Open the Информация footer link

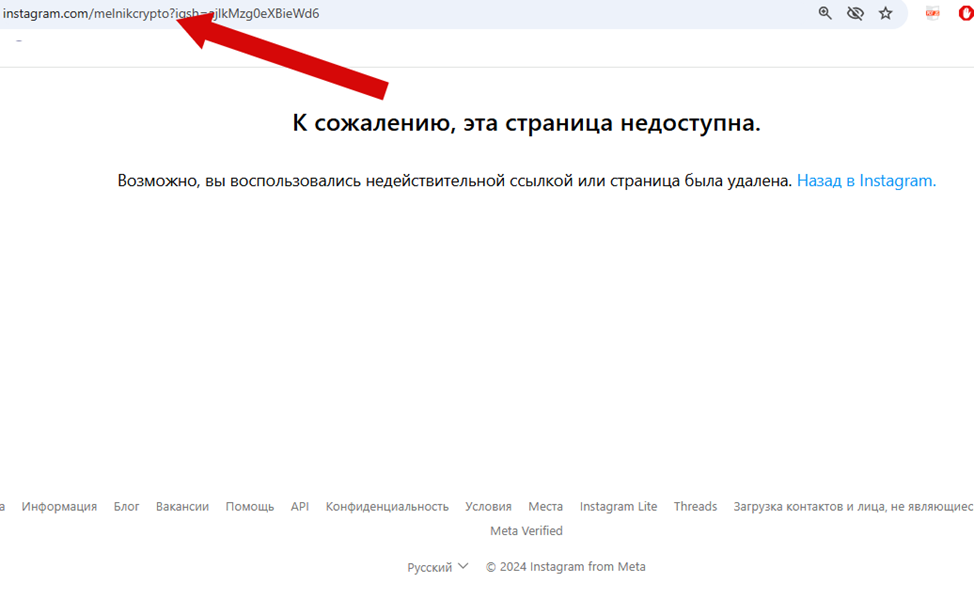point(59,506)
